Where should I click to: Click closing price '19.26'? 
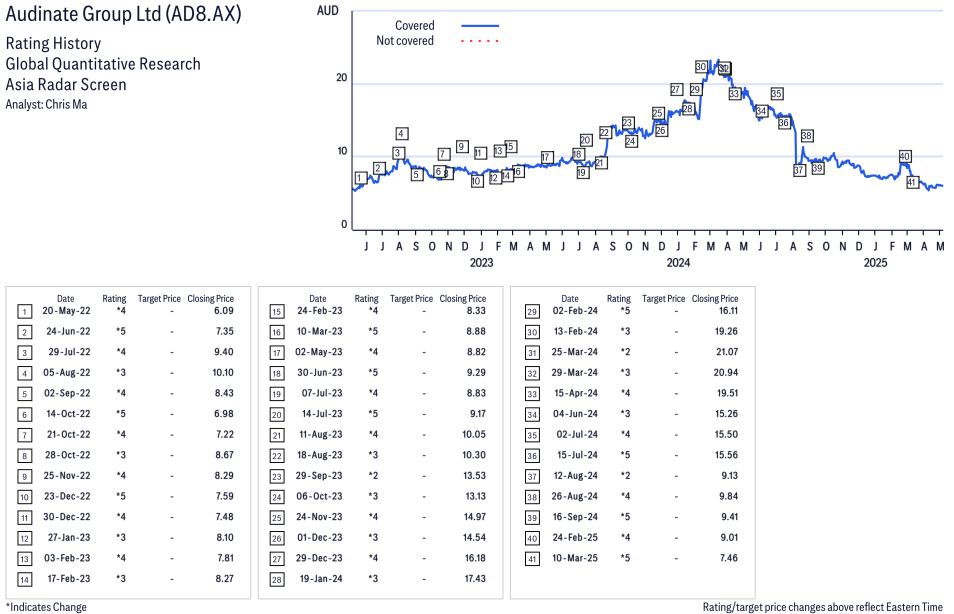tap(726, 332)
